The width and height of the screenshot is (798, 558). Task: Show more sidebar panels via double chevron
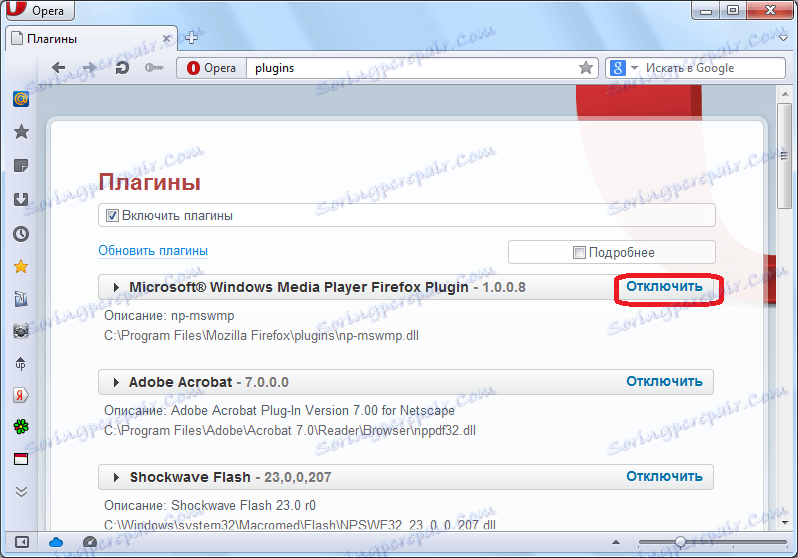click(x=21, y=492)
